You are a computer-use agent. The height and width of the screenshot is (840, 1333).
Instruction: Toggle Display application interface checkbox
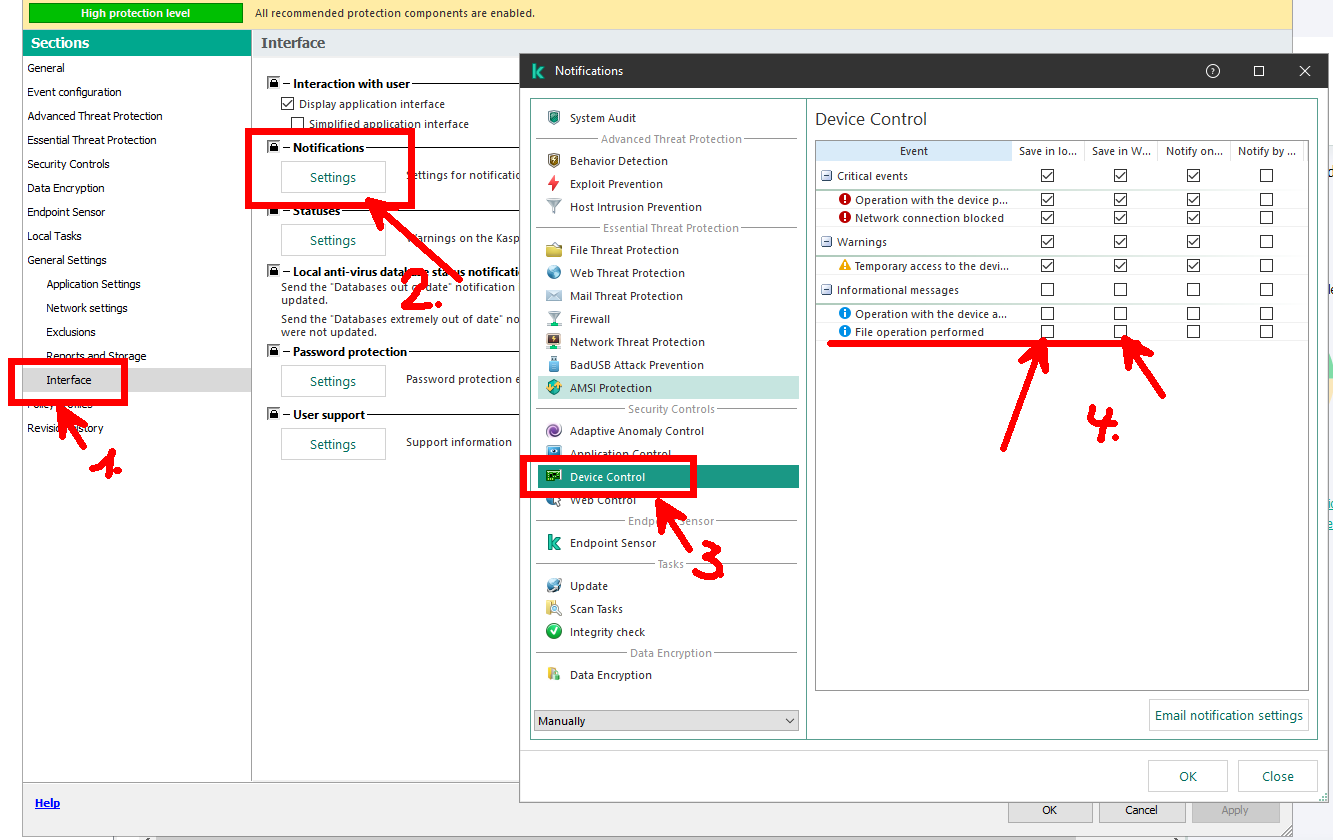click(288, 104)
